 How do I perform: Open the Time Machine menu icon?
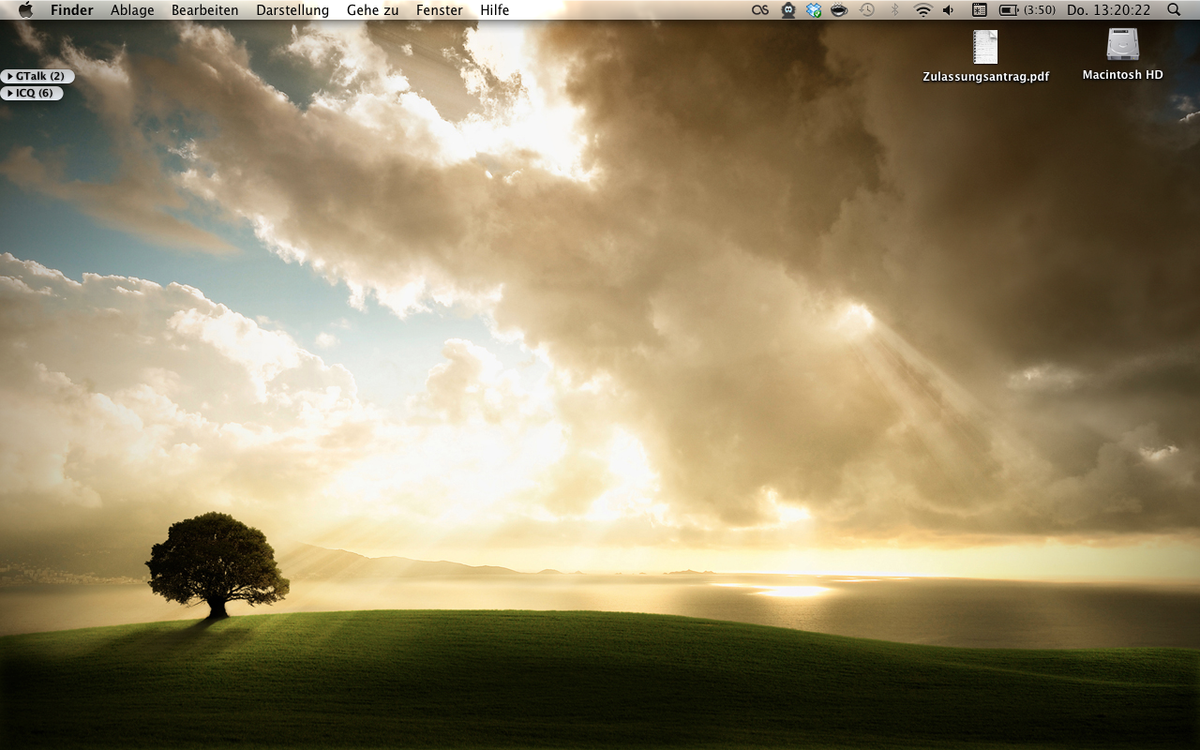867,10
